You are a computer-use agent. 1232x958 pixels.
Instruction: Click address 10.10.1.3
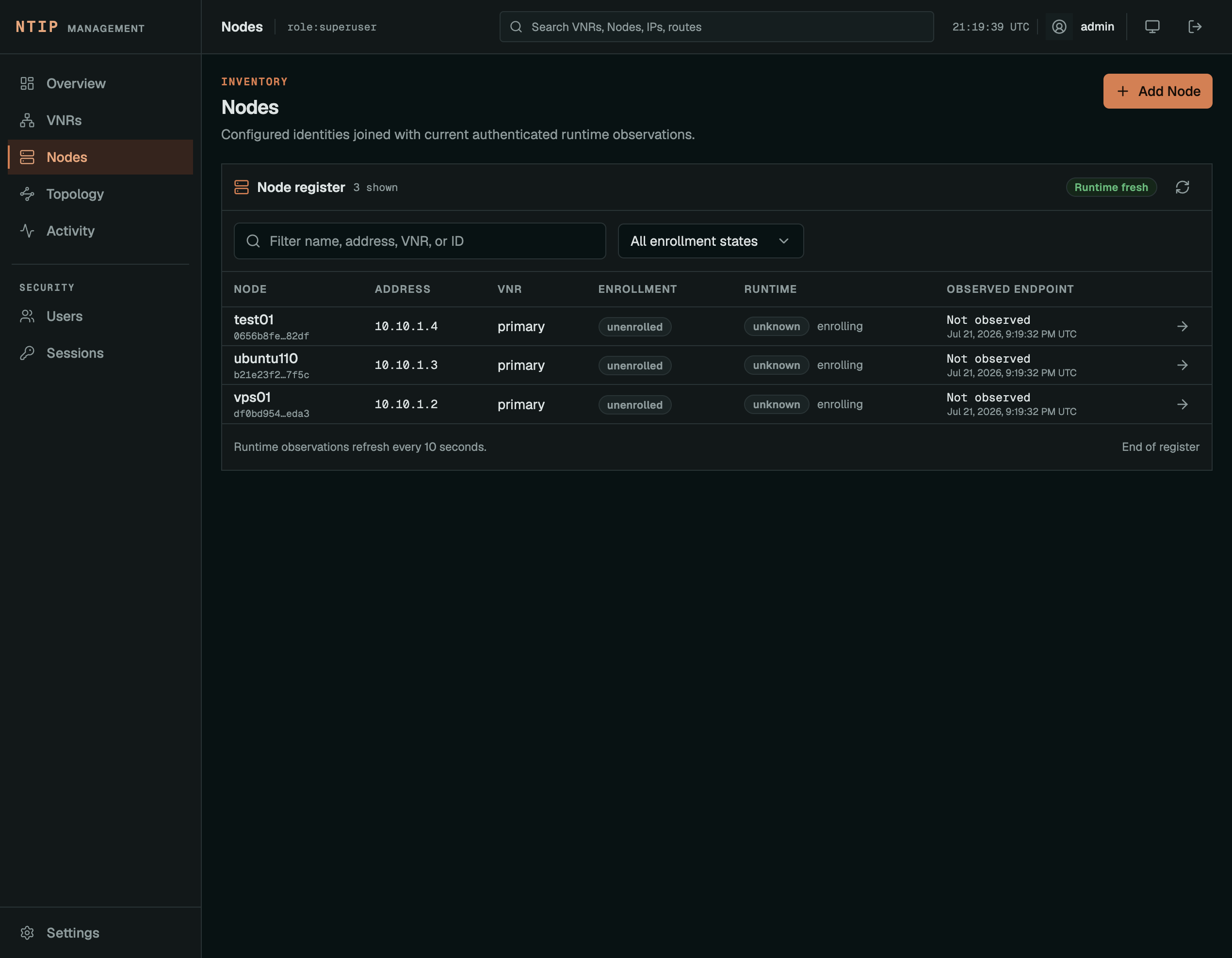(406, 365)
